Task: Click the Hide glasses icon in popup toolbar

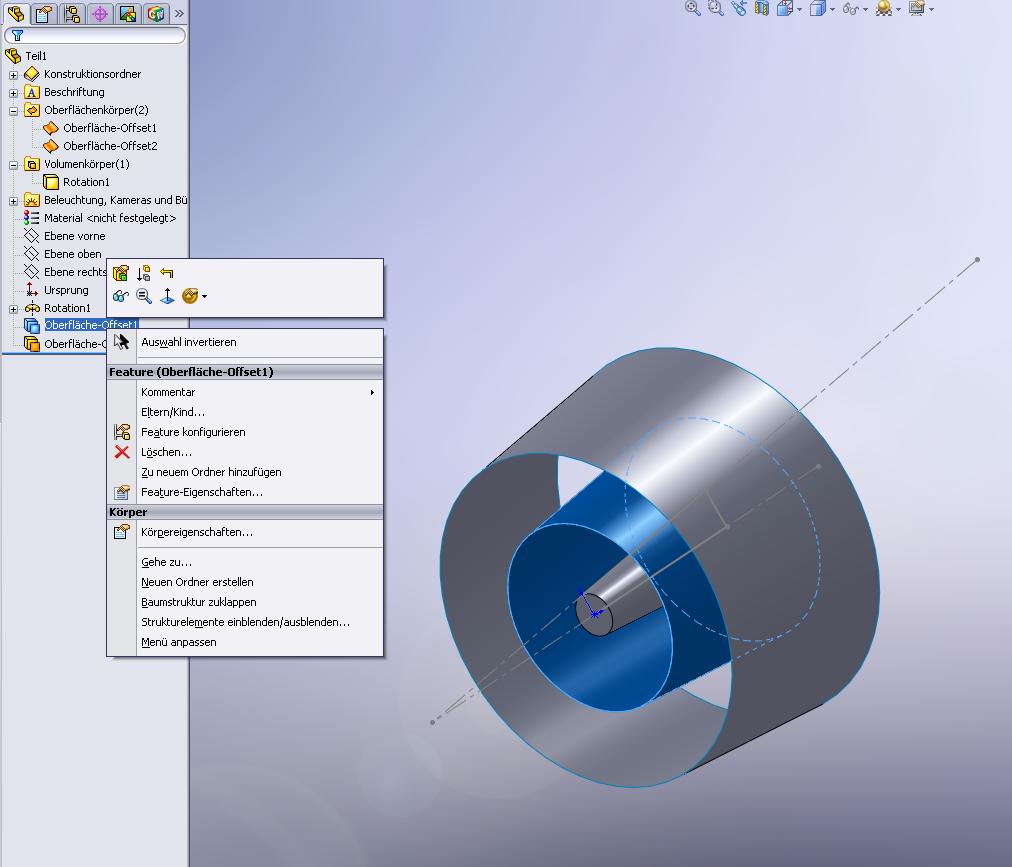Action: [x=121, y=296]
